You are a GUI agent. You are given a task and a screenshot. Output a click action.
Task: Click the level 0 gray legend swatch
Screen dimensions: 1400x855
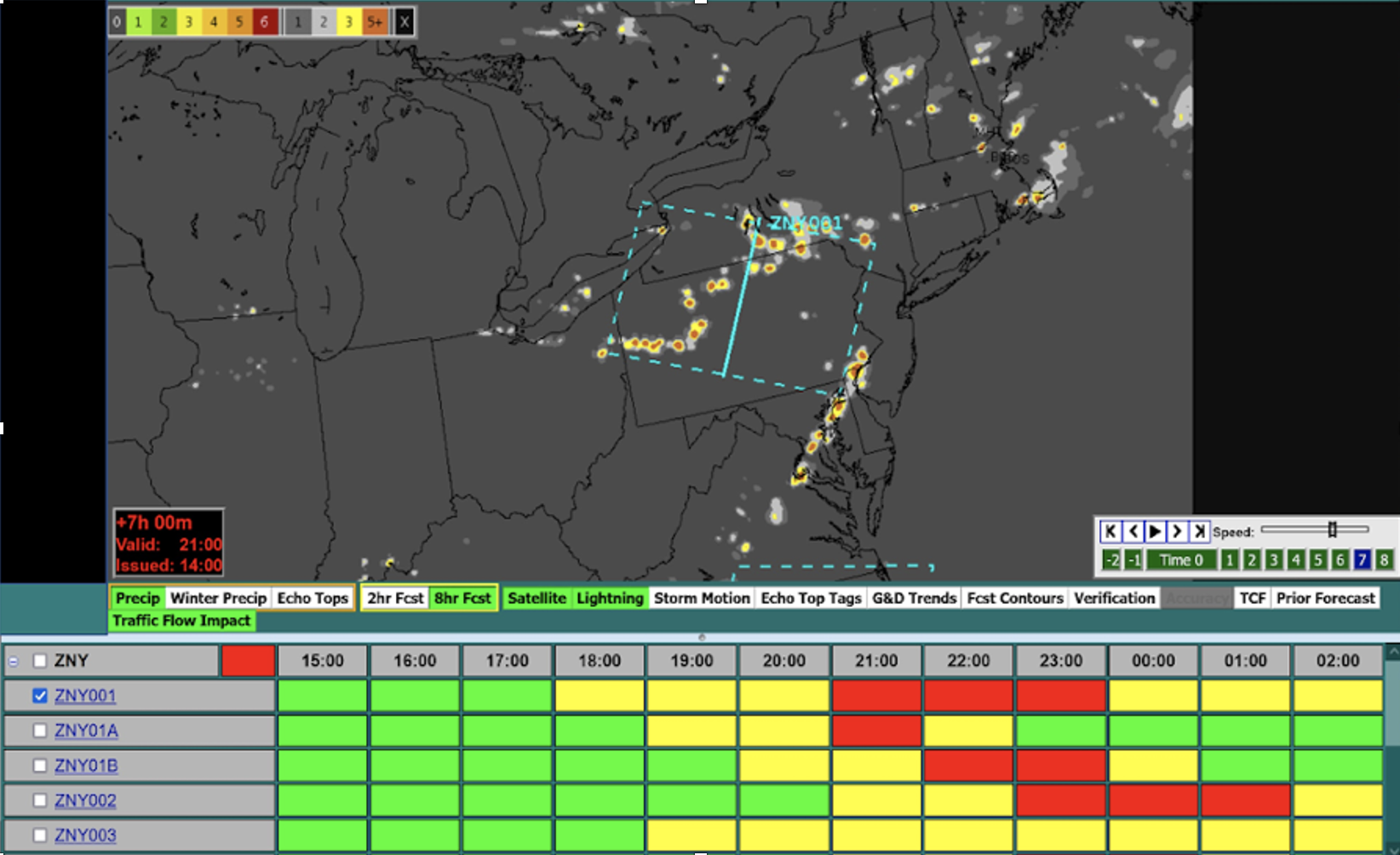coord(118,22)
